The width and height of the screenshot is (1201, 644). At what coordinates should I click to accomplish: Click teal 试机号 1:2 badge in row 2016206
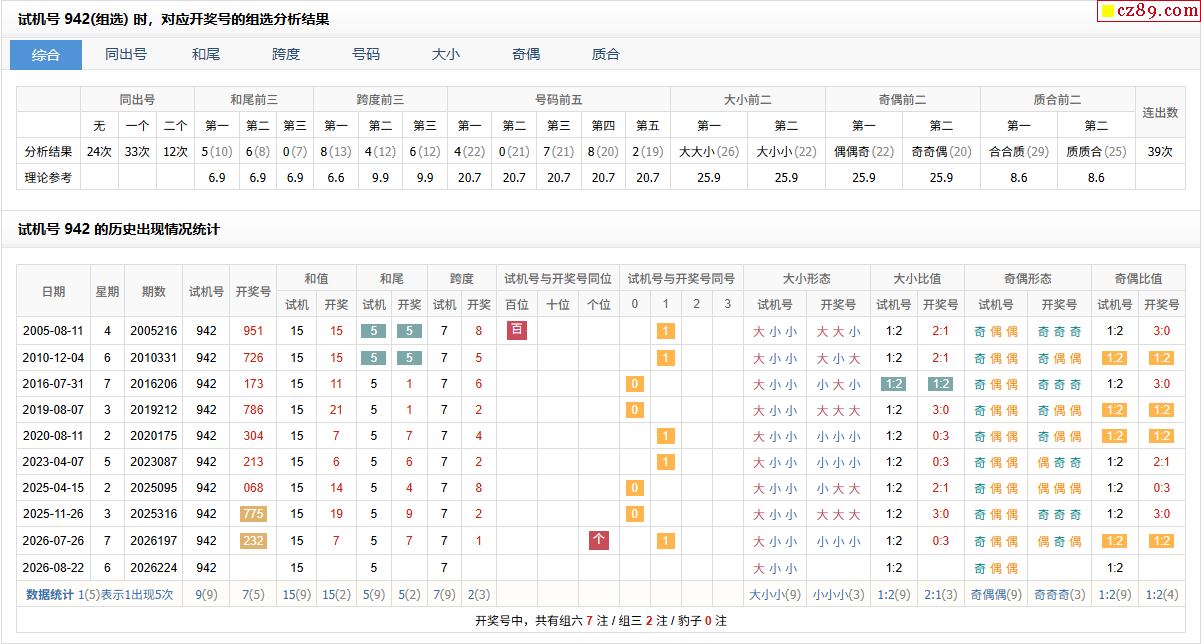click(x=894, y=384)
